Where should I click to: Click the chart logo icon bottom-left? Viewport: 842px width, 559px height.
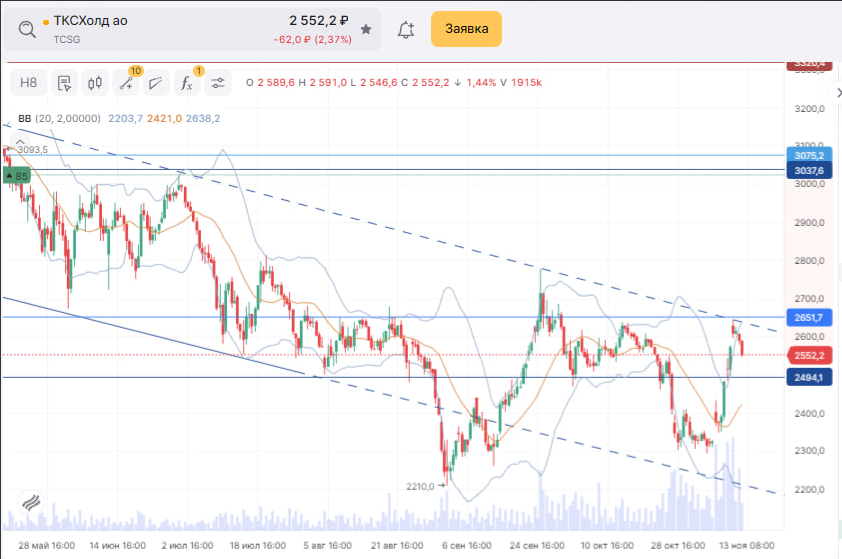pos(30,503)
